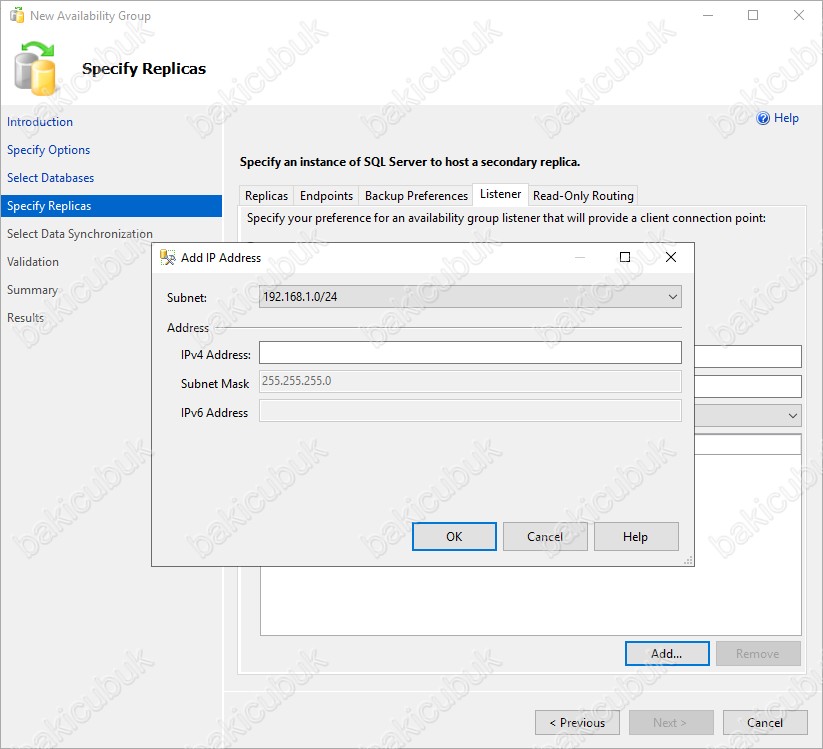Viewport: 823px width, 749px height.
Task: Select Specify Replicas in the sidebar
Action: point(111,206)
